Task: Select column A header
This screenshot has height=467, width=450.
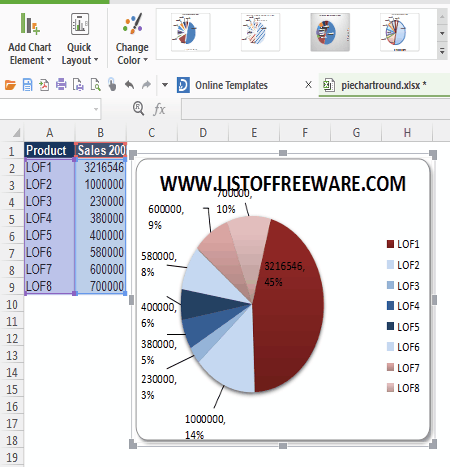Action: tap(50, 133)
